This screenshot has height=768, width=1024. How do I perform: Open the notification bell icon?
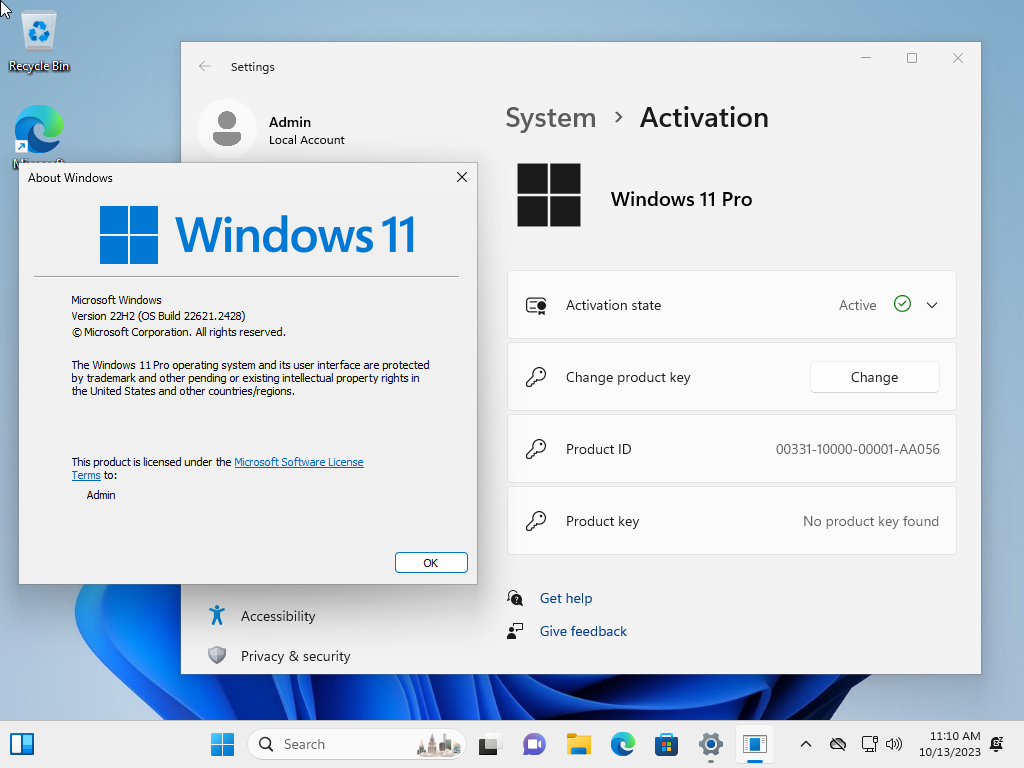997,744
